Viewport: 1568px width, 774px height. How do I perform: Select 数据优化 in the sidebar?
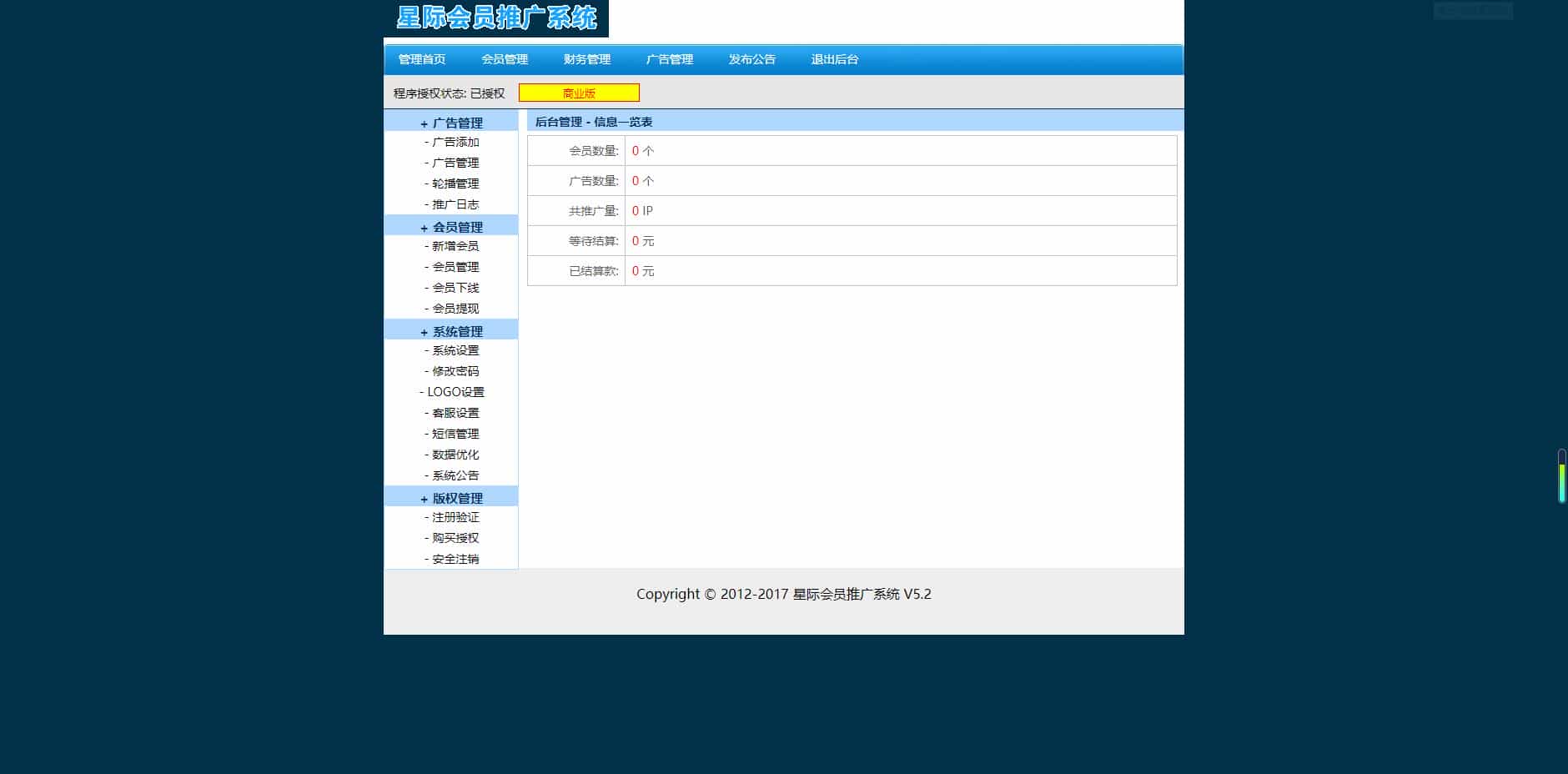click(452, 455)
